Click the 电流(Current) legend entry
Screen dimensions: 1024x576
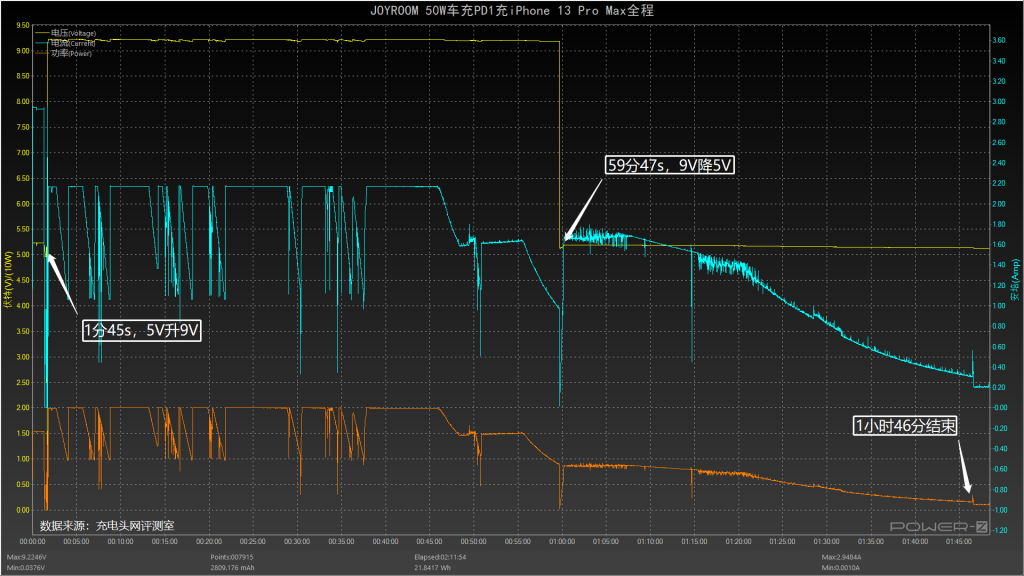(x=65, y=43)
